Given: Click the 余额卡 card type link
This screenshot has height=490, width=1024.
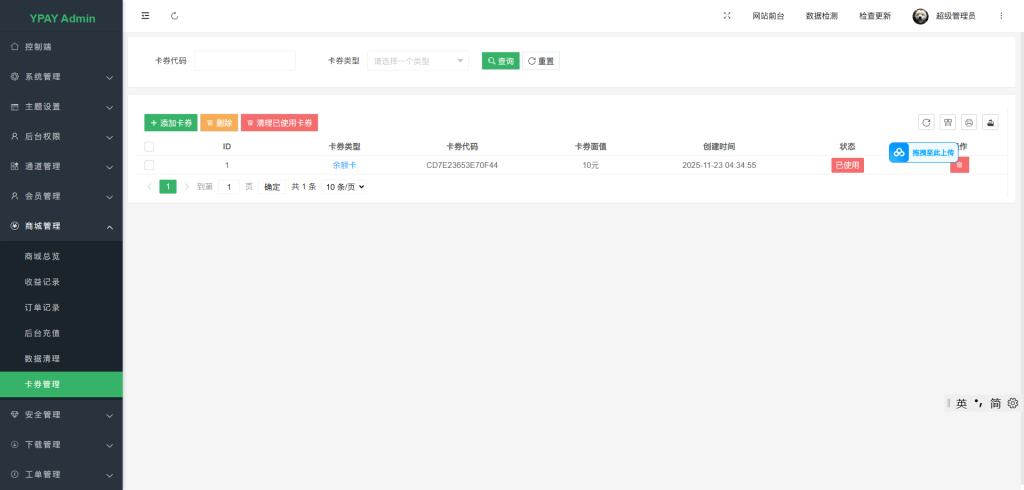Looking at the screenshot, I should 344,165.
